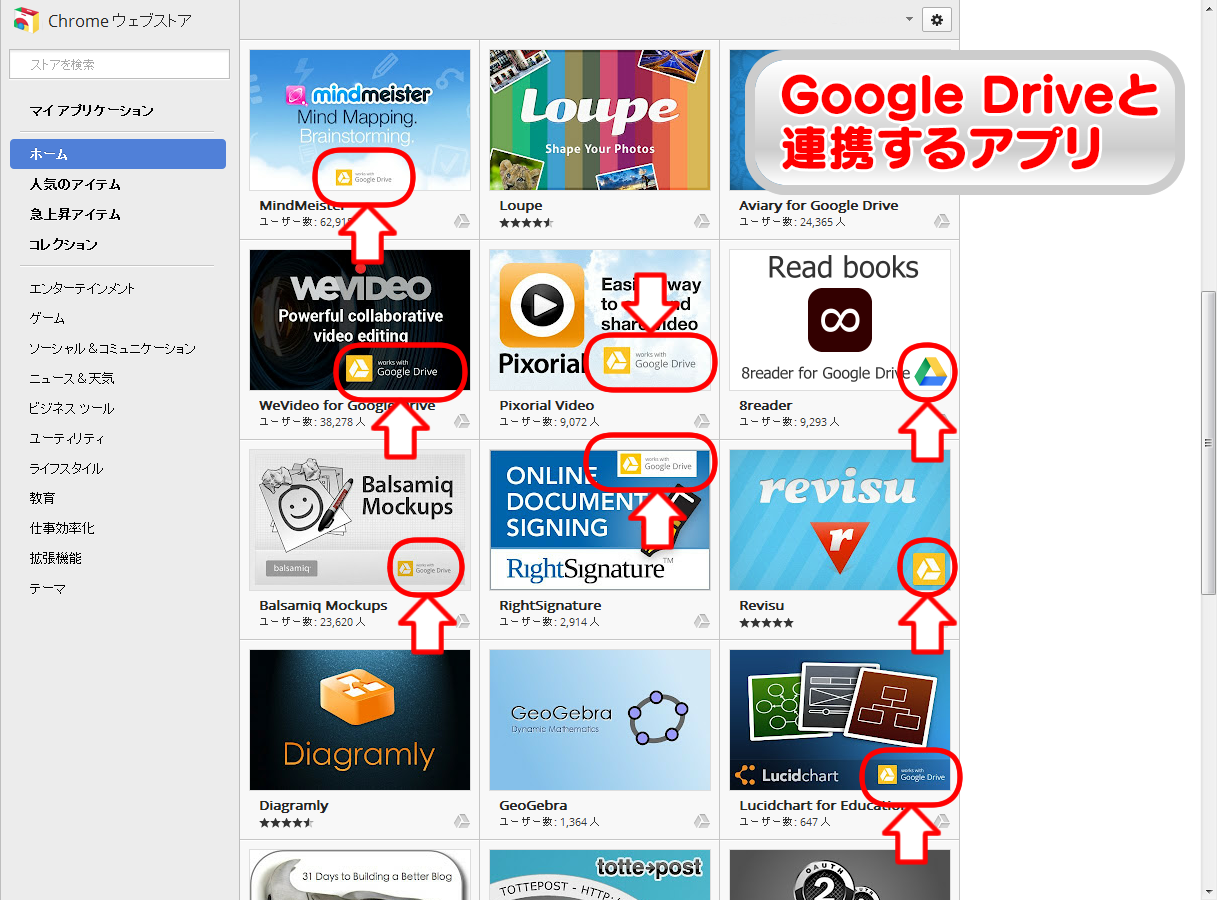This screenshot has width=1217, height=900.
Task: Open the MindMeister app thumbnail
Action: click(x=360, y=120)
